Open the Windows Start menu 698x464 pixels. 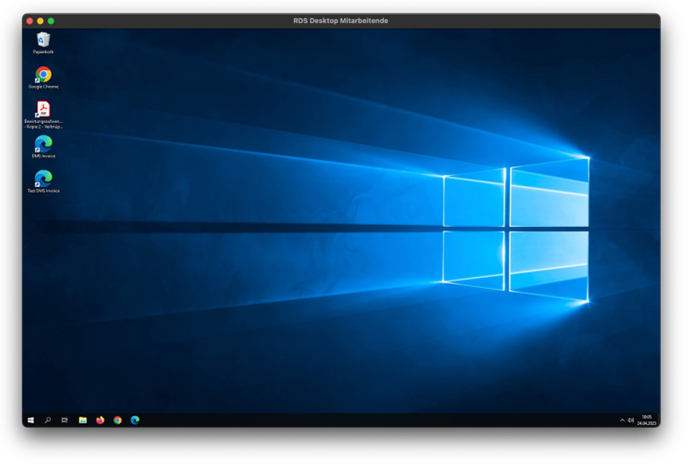click(x=31, y=420)
